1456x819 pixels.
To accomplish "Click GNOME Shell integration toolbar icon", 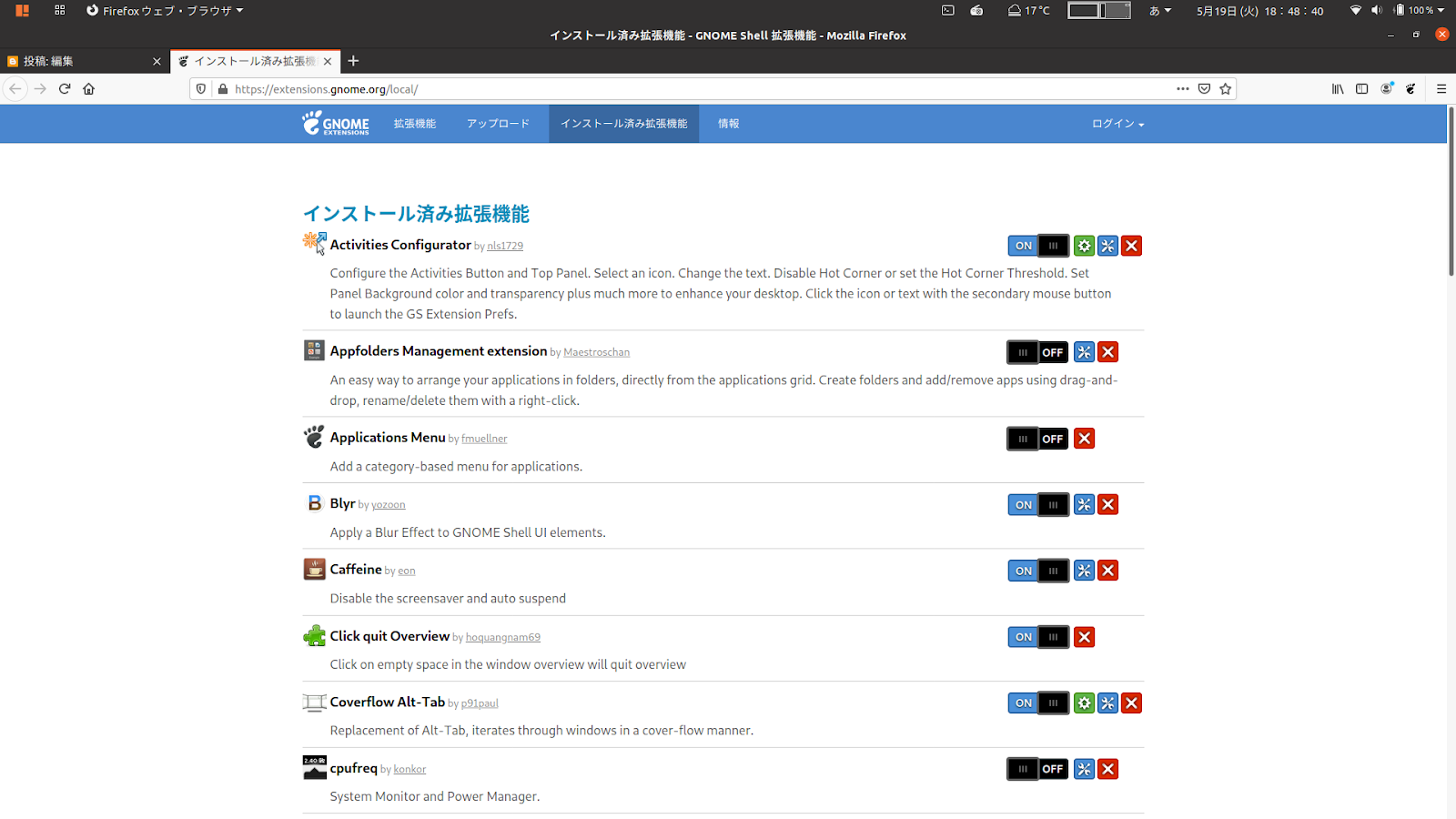I will tap(1410, 88).
